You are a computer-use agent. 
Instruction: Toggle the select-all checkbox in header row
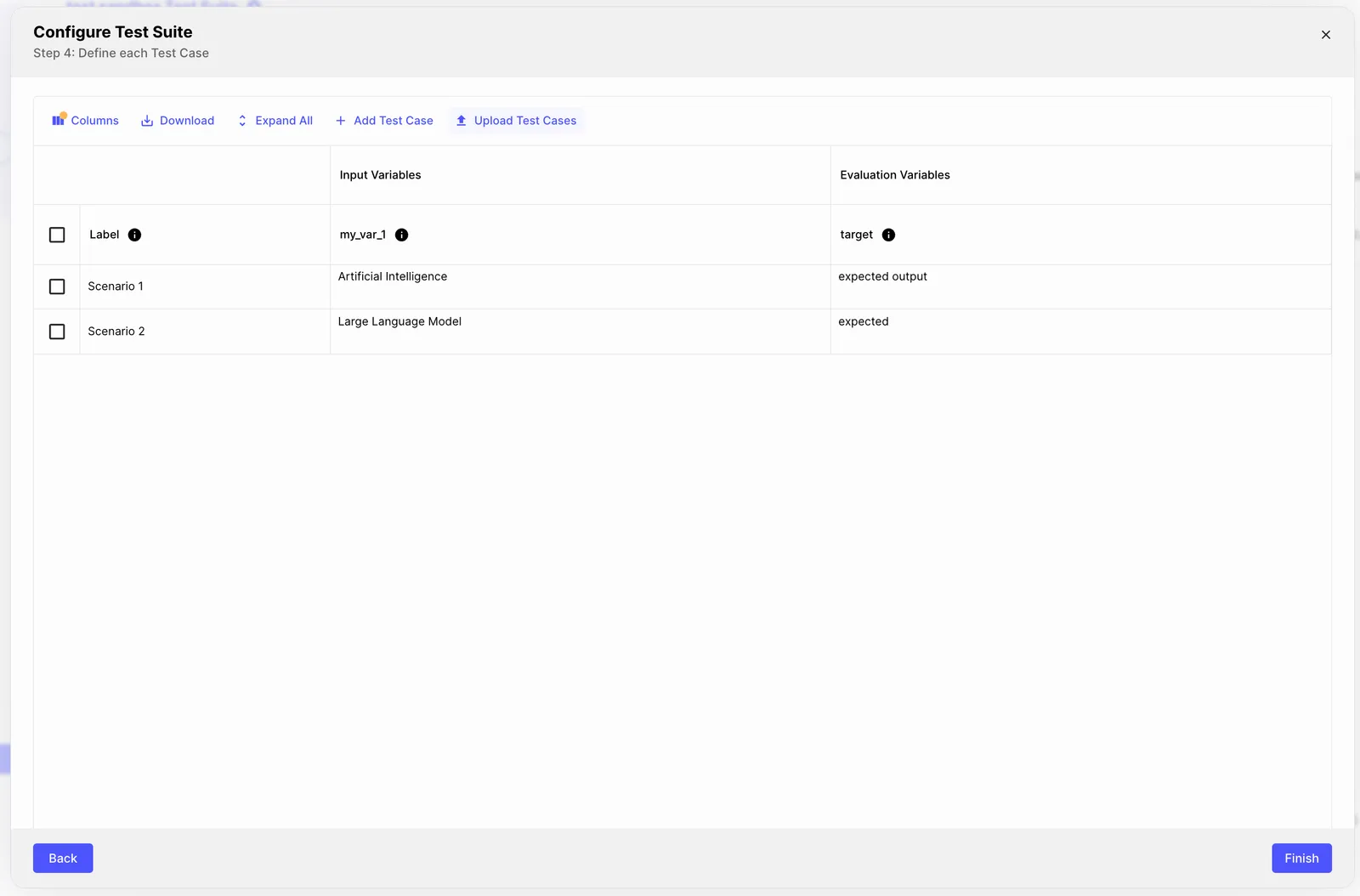pyautogui.click(x=57, y=235)
